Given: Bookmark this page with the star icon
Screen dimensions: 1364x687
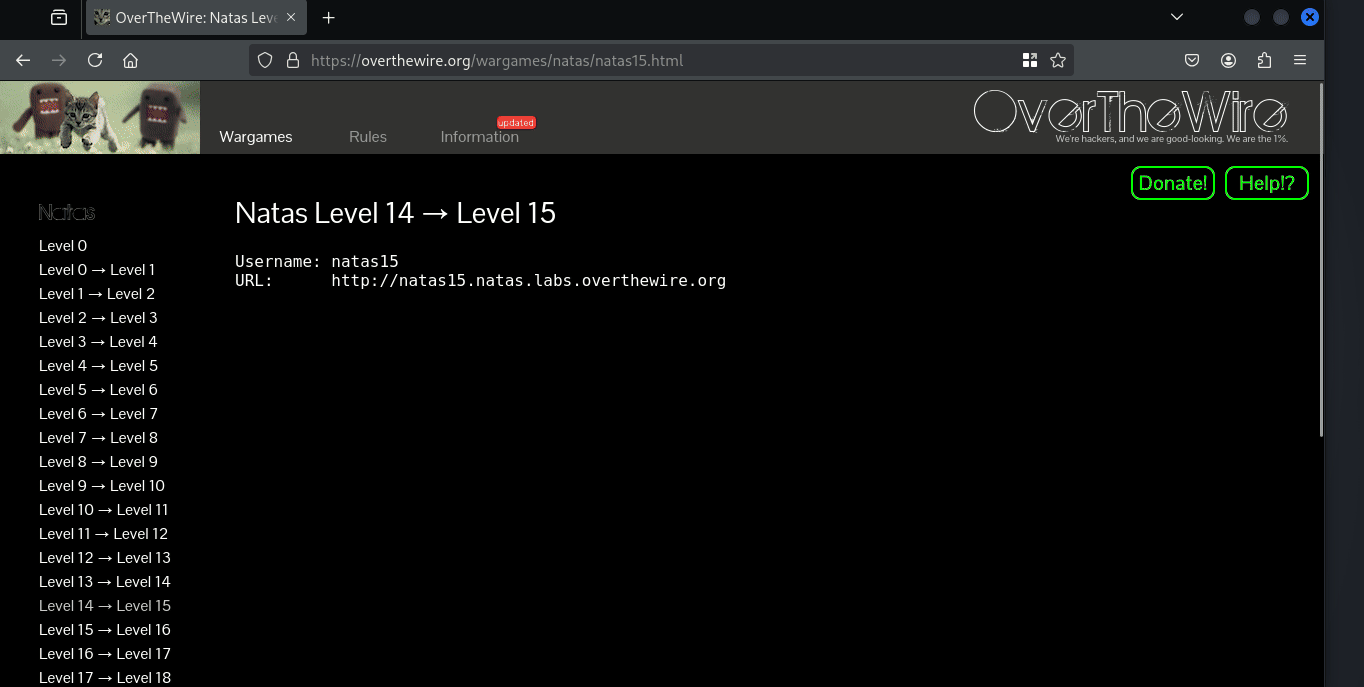Looking at the screenshot, I should coord(1058,60).
